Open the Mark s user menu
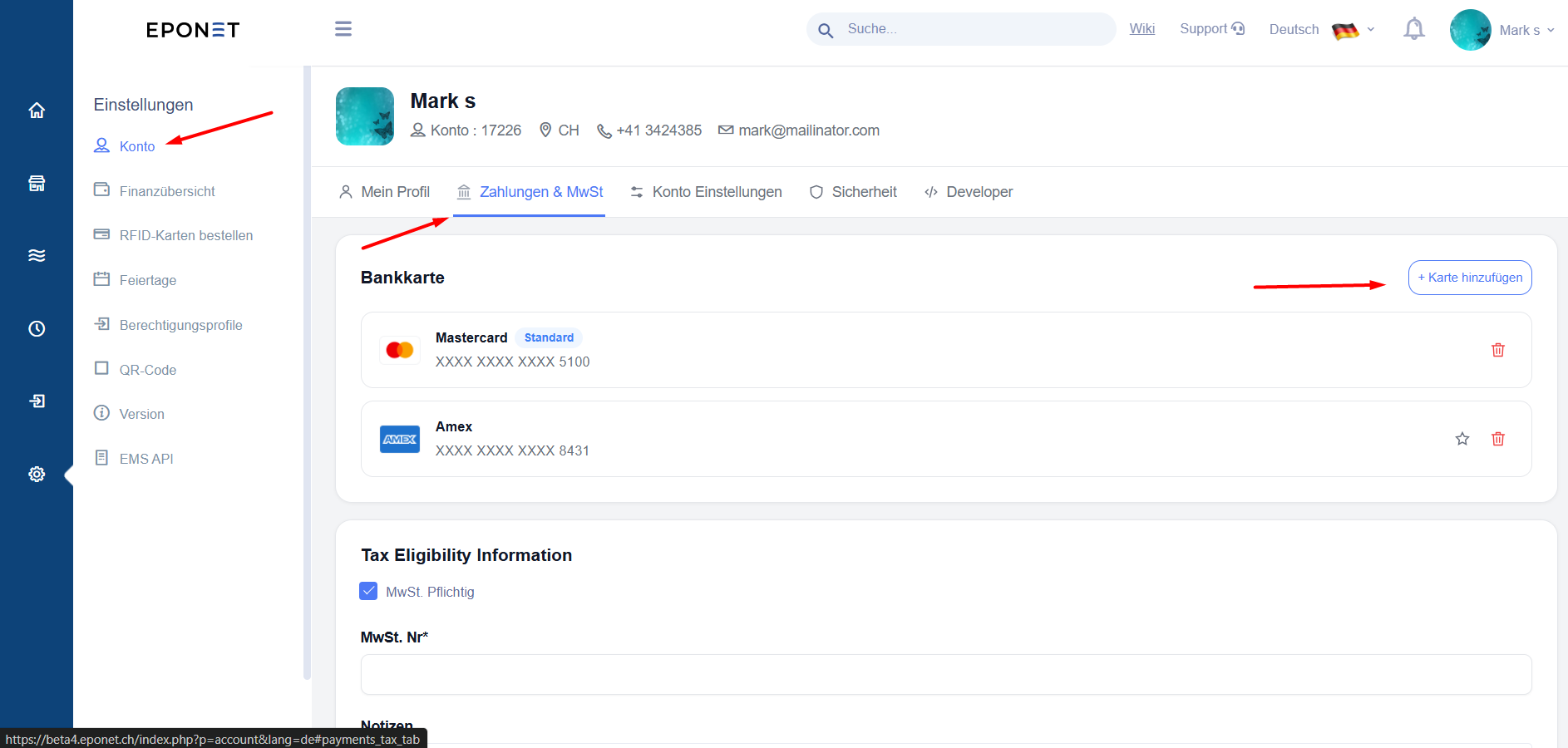This screenshot has width=1568, height=748. click(x=1502, y=30)
